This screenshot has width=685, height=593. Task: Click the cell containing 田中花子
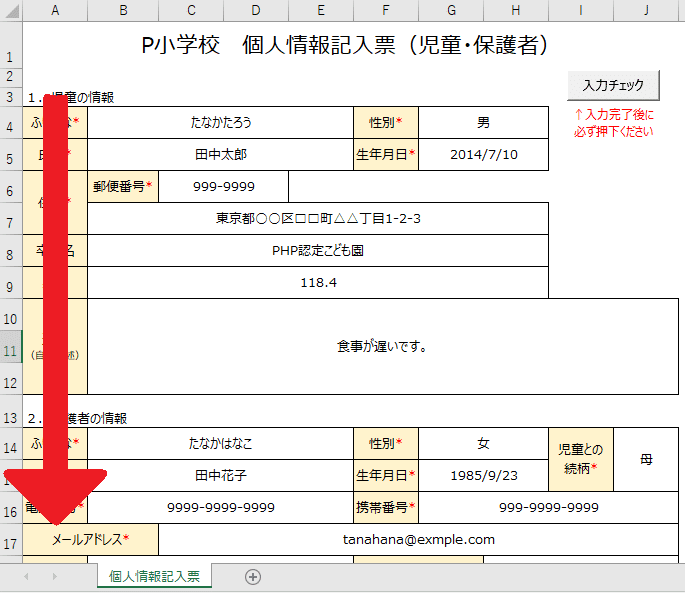click(221, 475)
